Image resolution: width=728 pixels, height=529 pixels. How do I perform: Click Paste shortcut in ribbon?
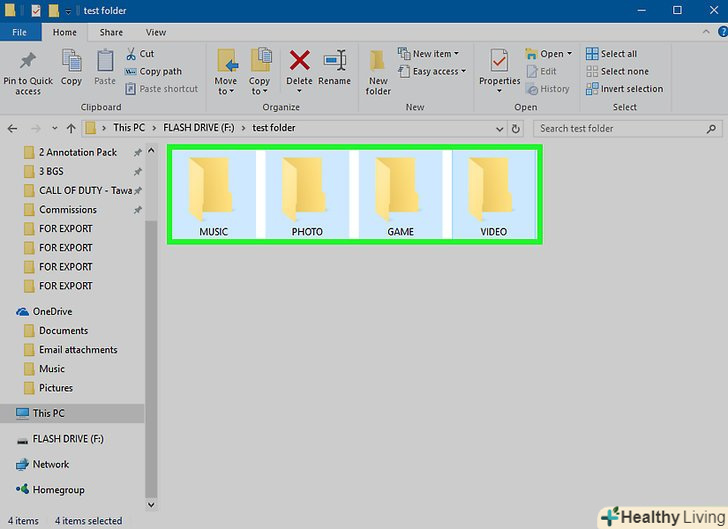click(162, 89)
